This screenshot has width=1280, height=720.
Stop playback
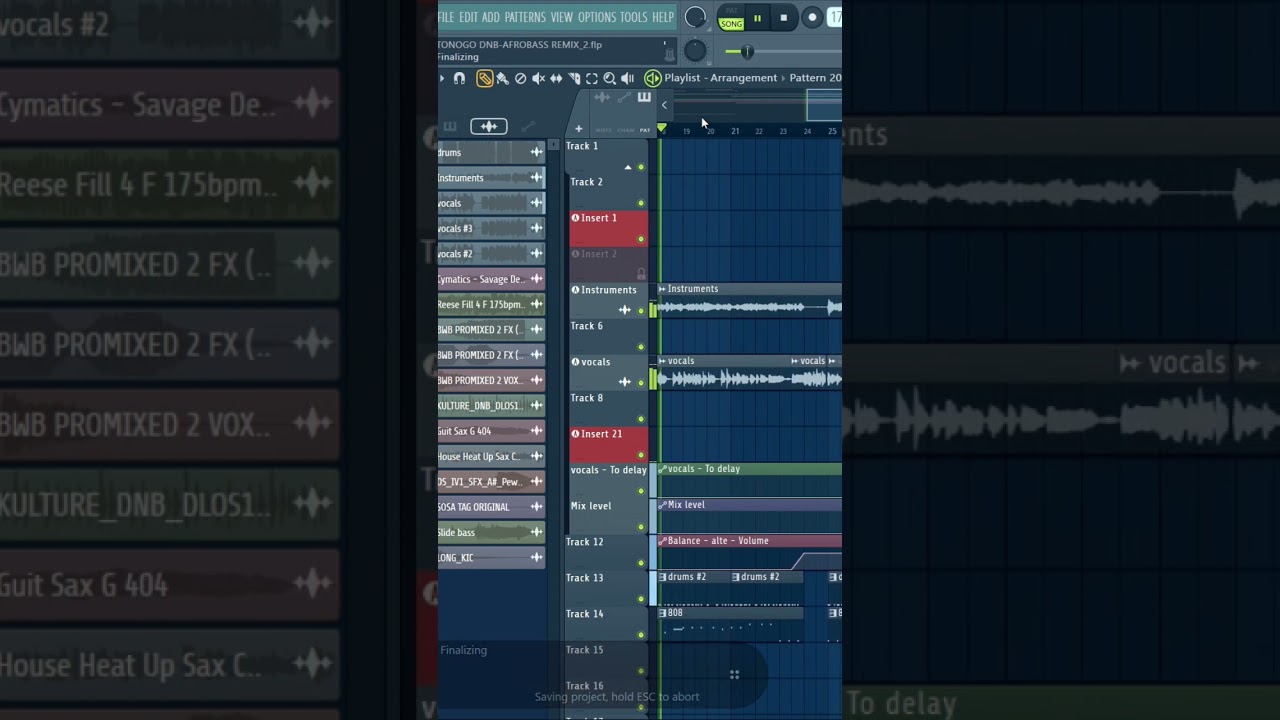point(784,17)
